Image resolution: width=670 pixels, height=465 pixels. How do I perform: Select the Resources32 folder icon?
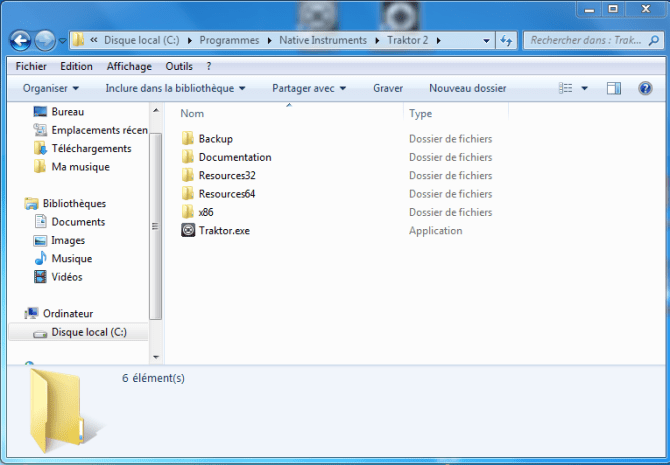tap(188, 175)
